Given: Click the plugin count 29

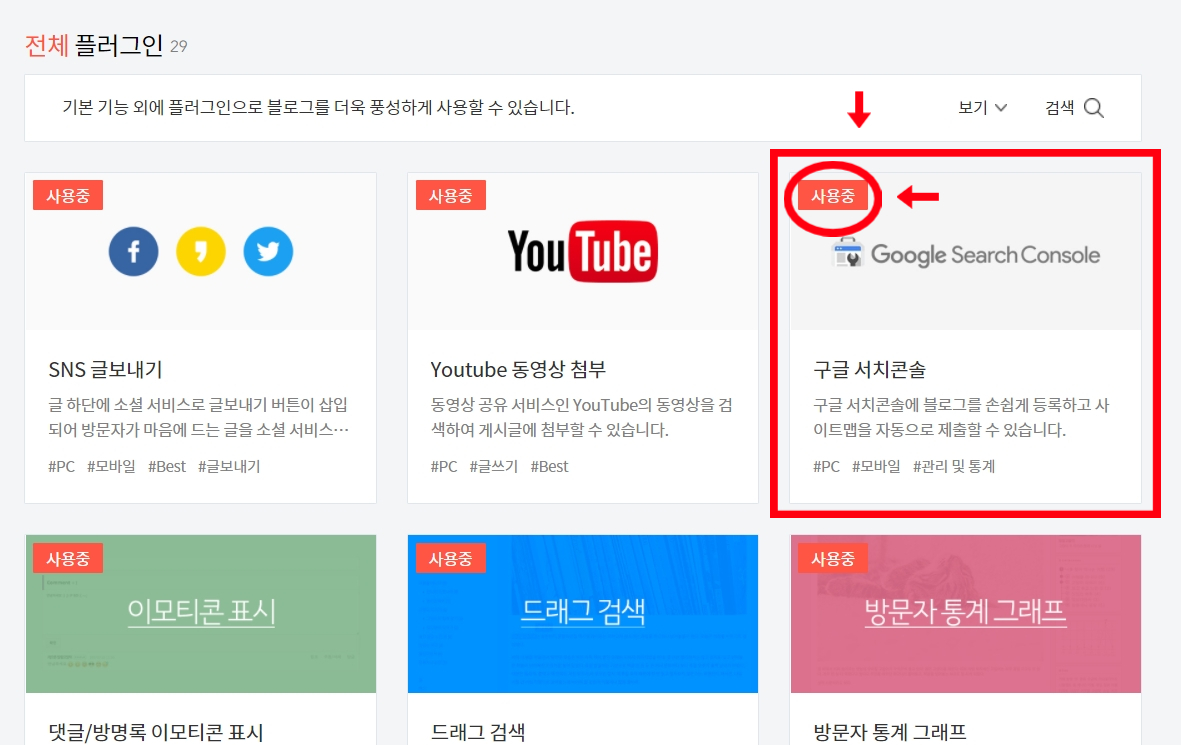Looking at the screenshot, I should (x=179, y=47).
